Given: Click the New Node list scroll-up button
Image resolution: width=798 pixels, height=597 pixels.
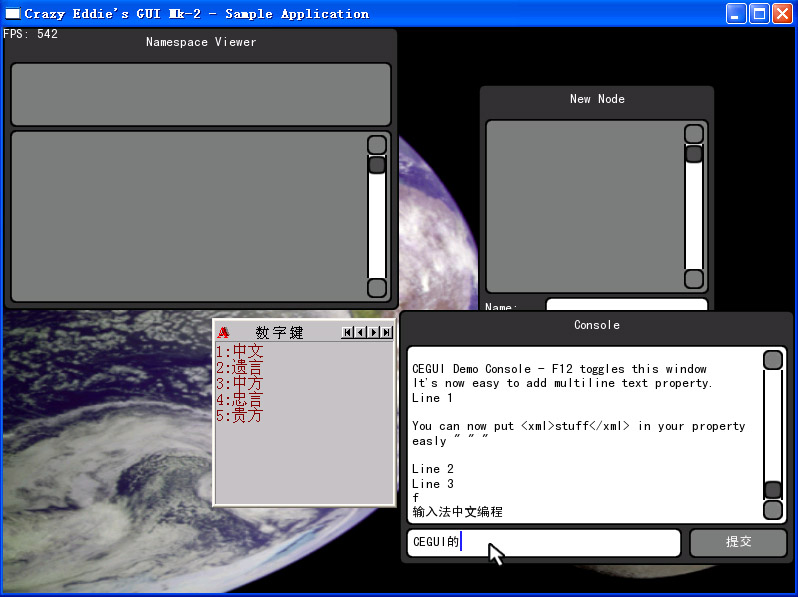Looking at the screenshot, I should (x=694, y=134).
